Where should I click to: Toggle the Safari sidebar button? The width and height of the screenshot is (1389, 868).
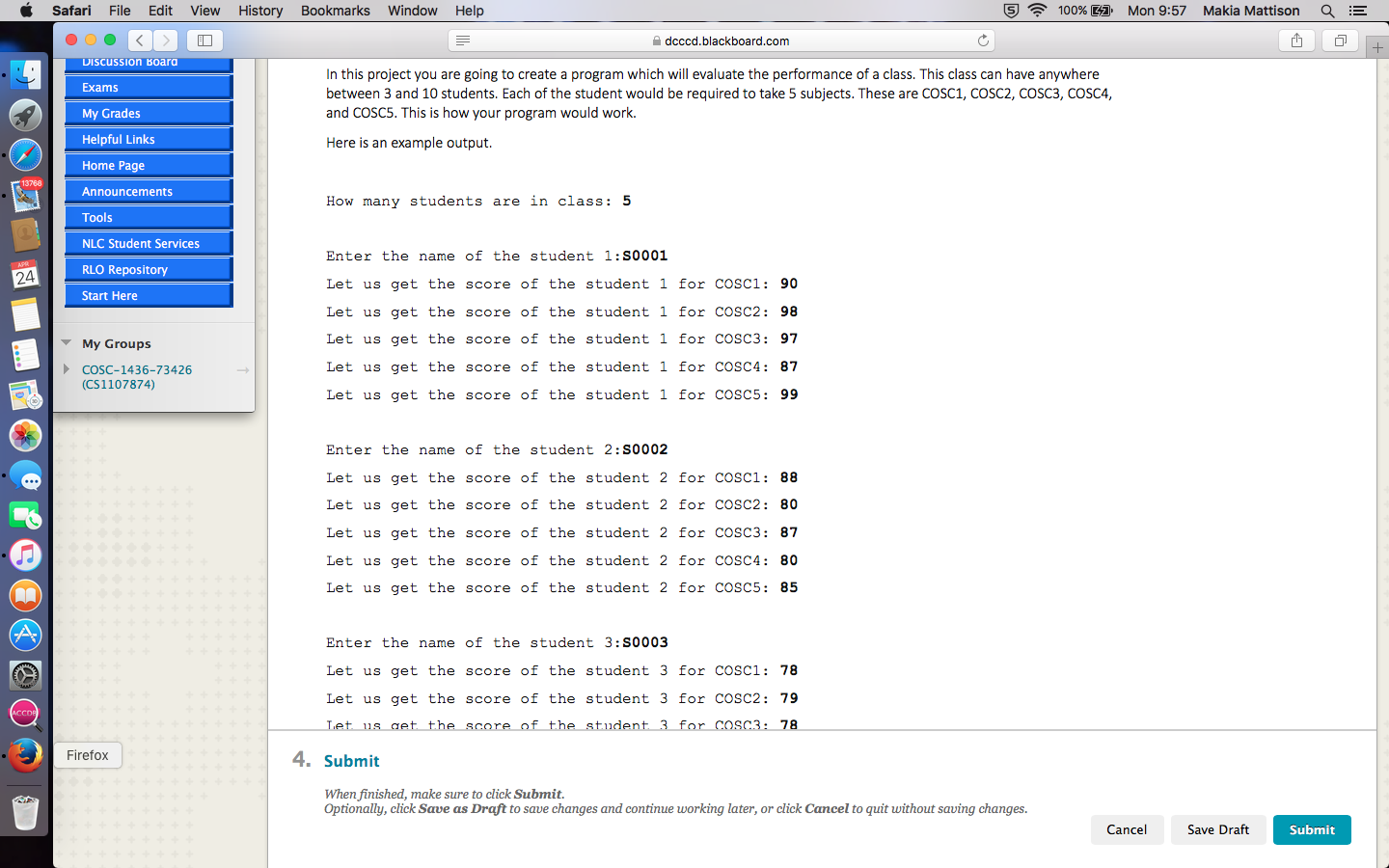204,41
